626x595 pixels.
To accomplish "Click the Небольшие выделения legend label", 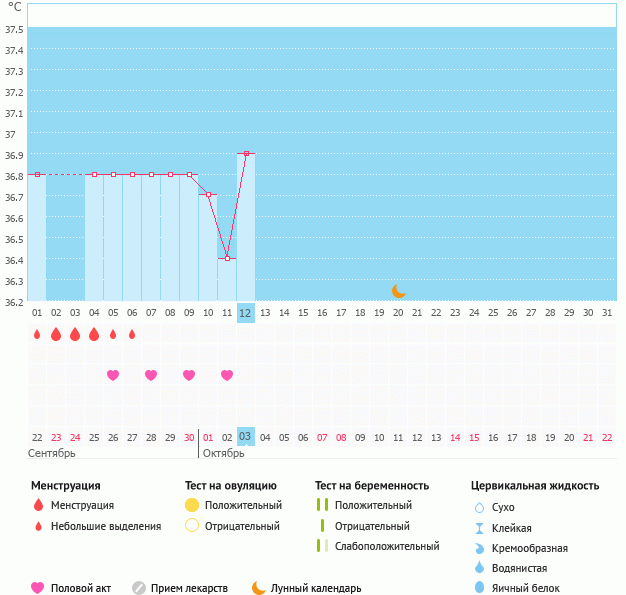I will [x=105, y=526].
